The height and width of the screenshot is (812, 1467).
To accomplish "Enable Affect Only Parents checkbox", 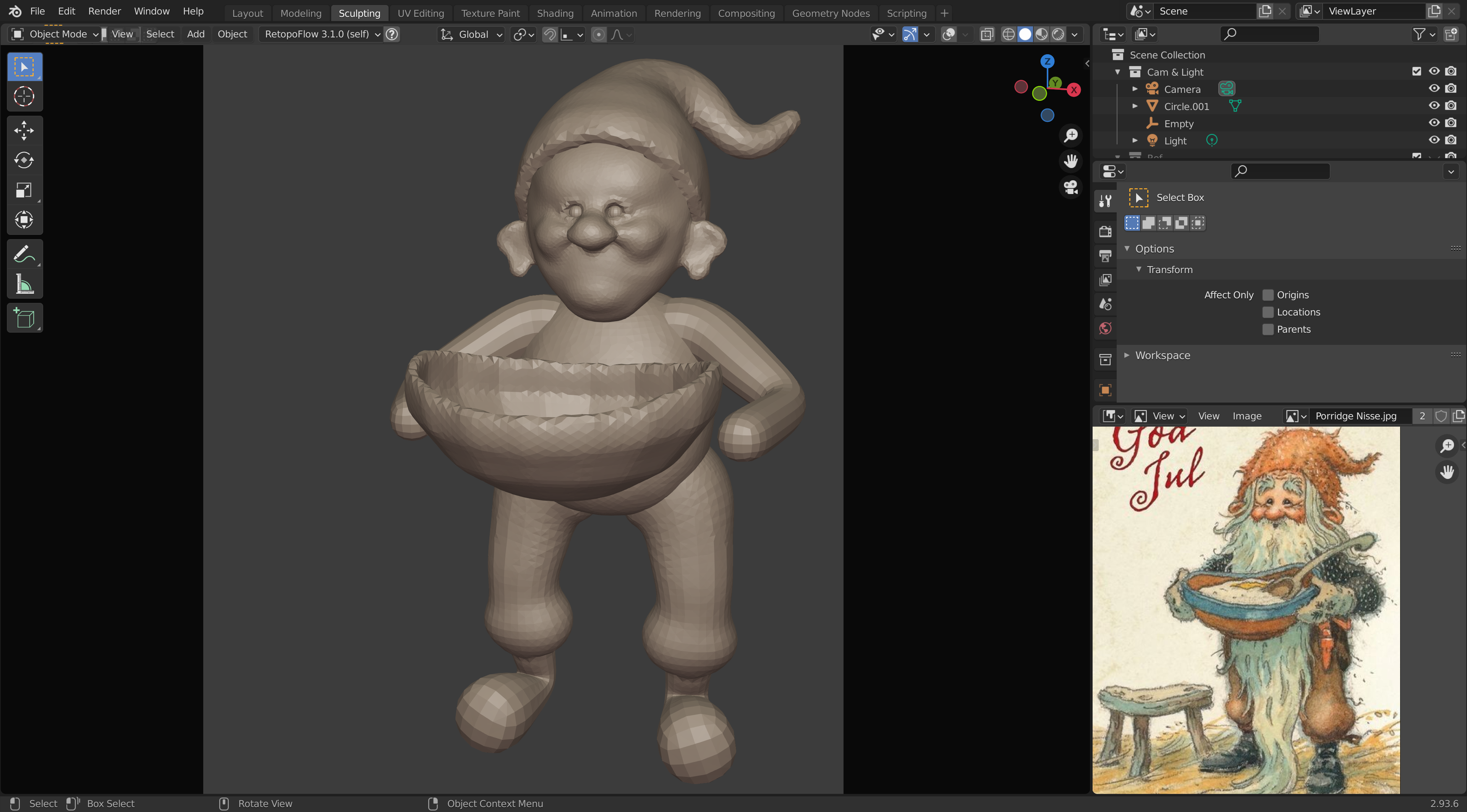I will coord(1268,329).
